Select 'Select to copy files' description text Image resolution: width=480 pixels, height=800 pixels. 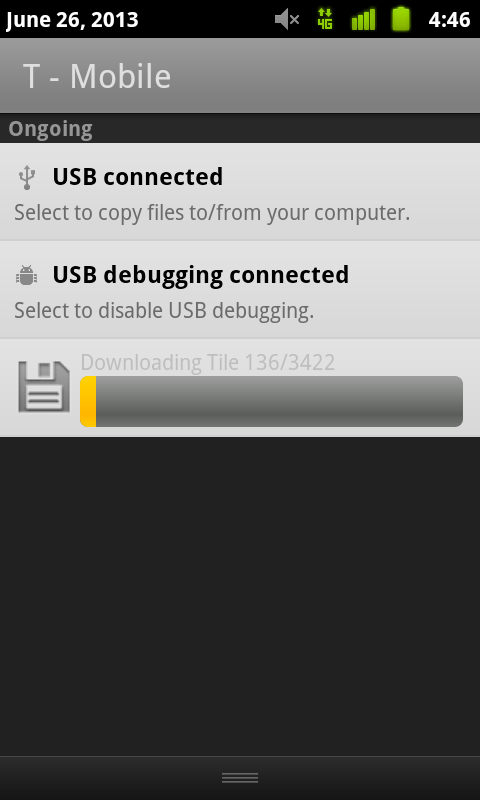click(212, 213)
